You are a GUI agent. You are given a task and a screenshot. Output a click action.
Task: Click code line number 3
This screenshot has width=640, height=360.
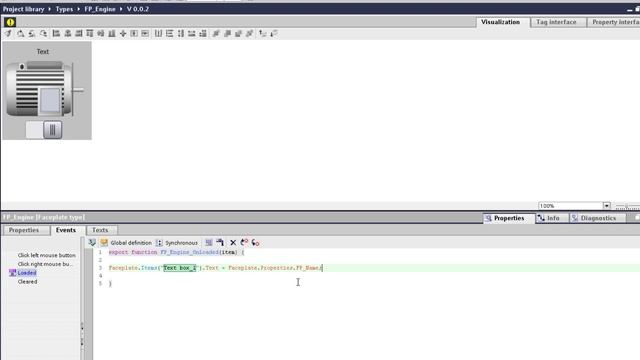pos(100,268)
